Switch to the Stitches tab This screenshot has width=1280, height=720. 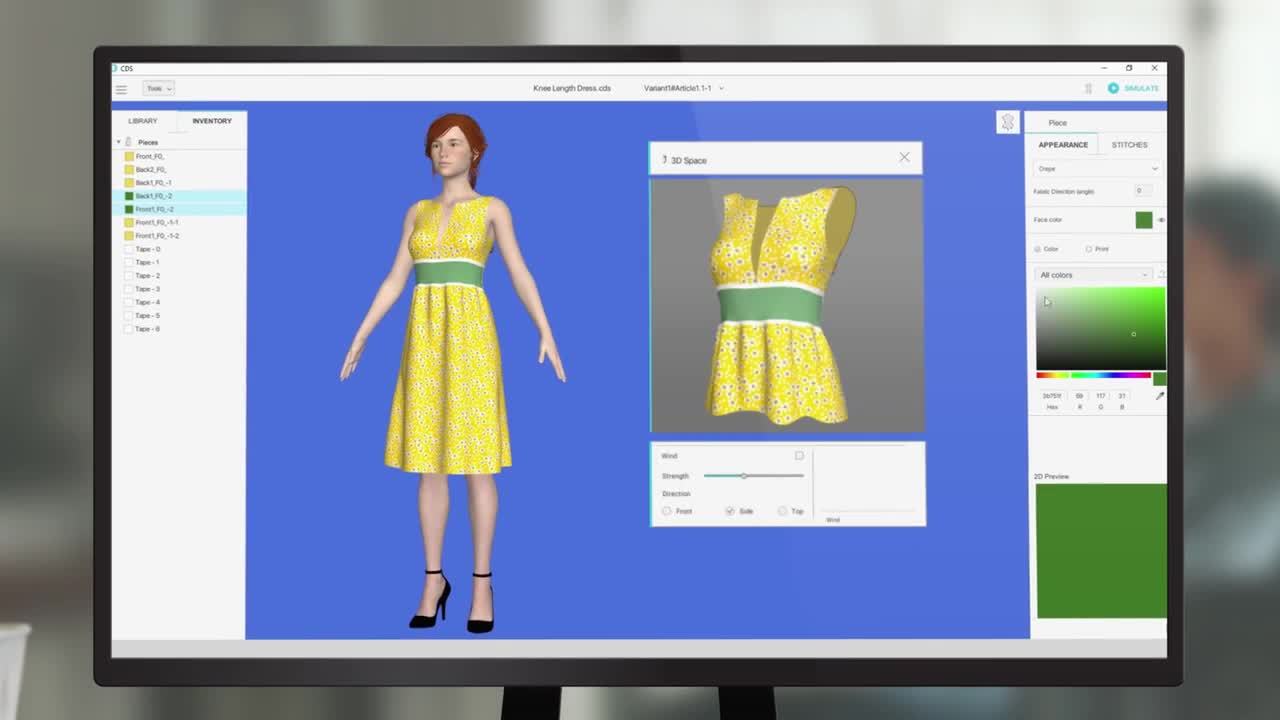[1129, 145]
